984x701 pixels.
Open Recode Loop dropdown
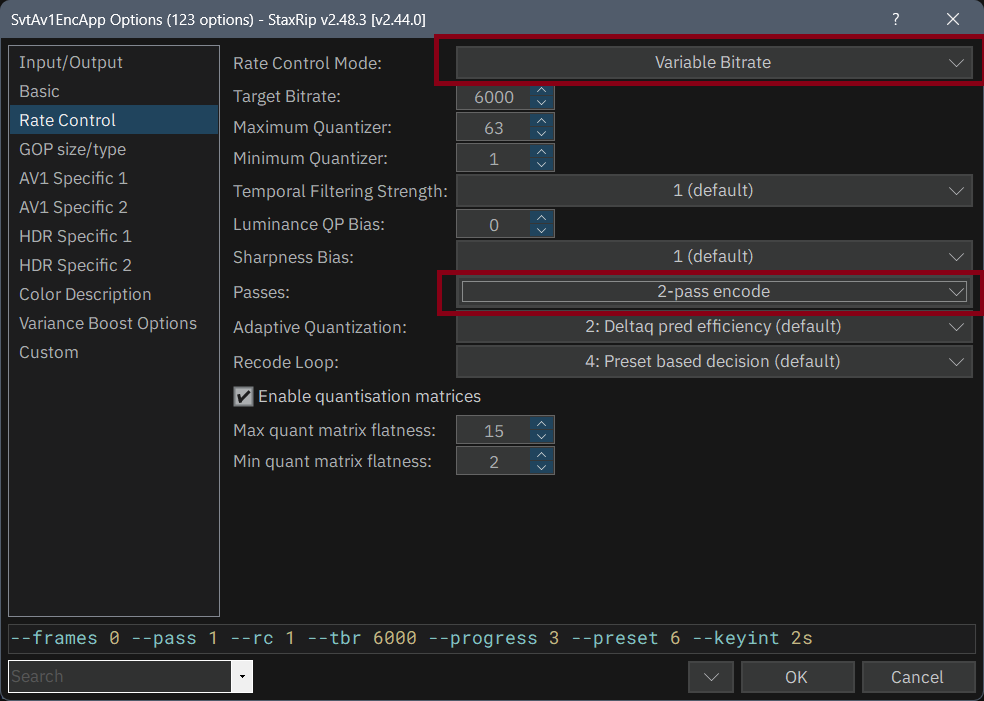click(x=714, y=361)
